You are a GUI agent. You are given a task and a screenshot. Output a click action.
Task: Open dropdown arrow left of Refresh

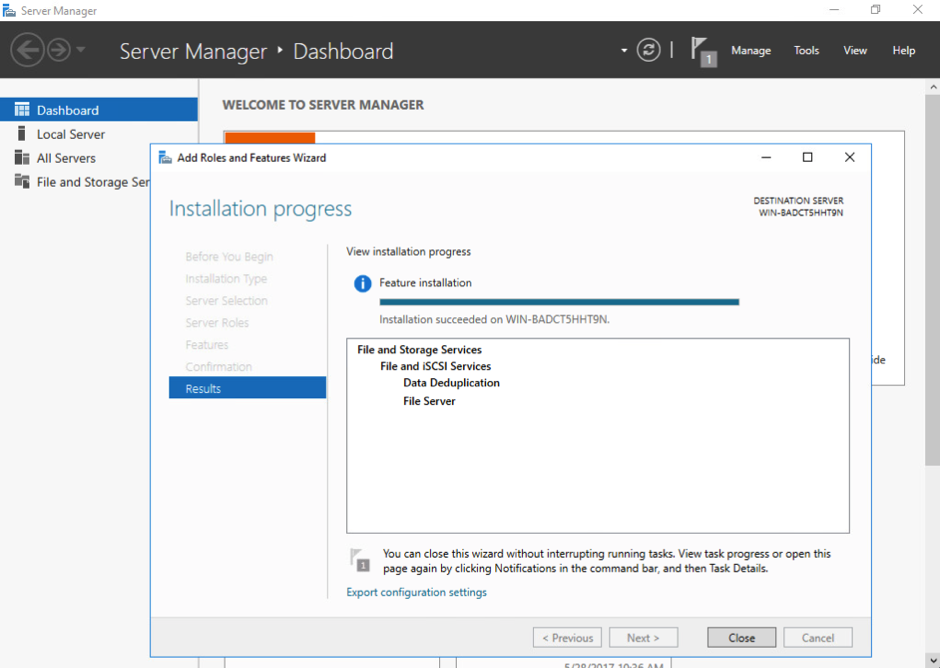point(624,50)
